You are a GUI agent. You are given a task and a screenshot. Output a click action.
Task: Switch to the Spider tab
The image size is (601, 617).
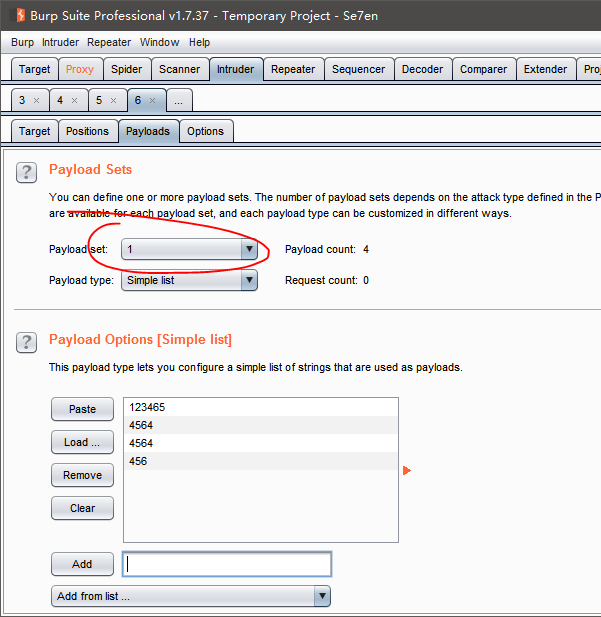(x=126, y=69)
